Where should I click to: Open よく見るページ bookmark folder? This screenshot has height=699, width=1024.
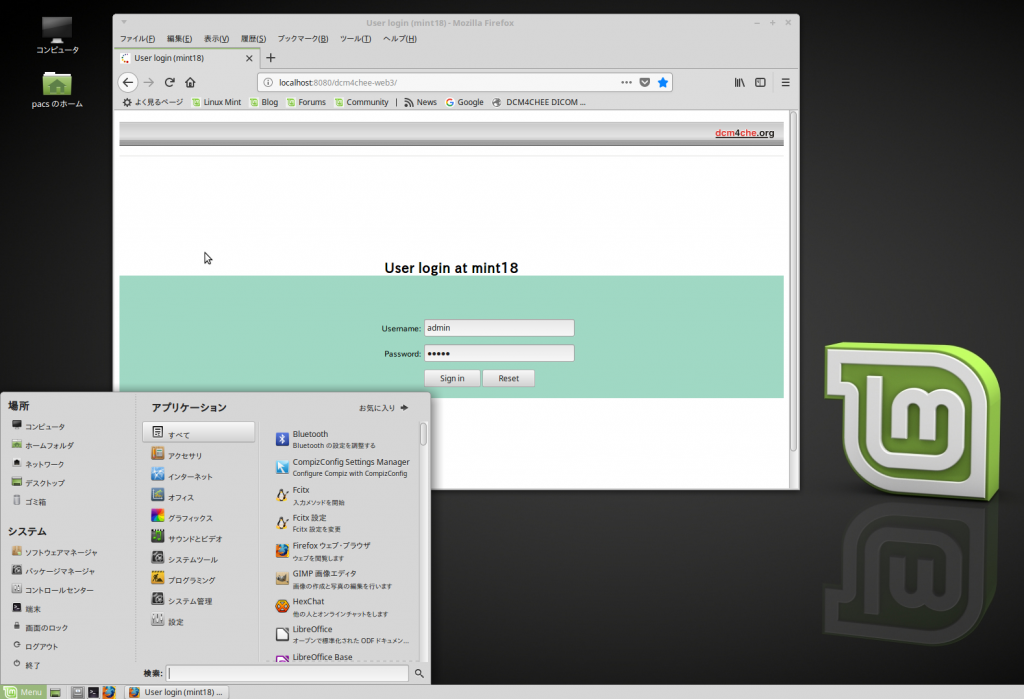tap(153, 102)
